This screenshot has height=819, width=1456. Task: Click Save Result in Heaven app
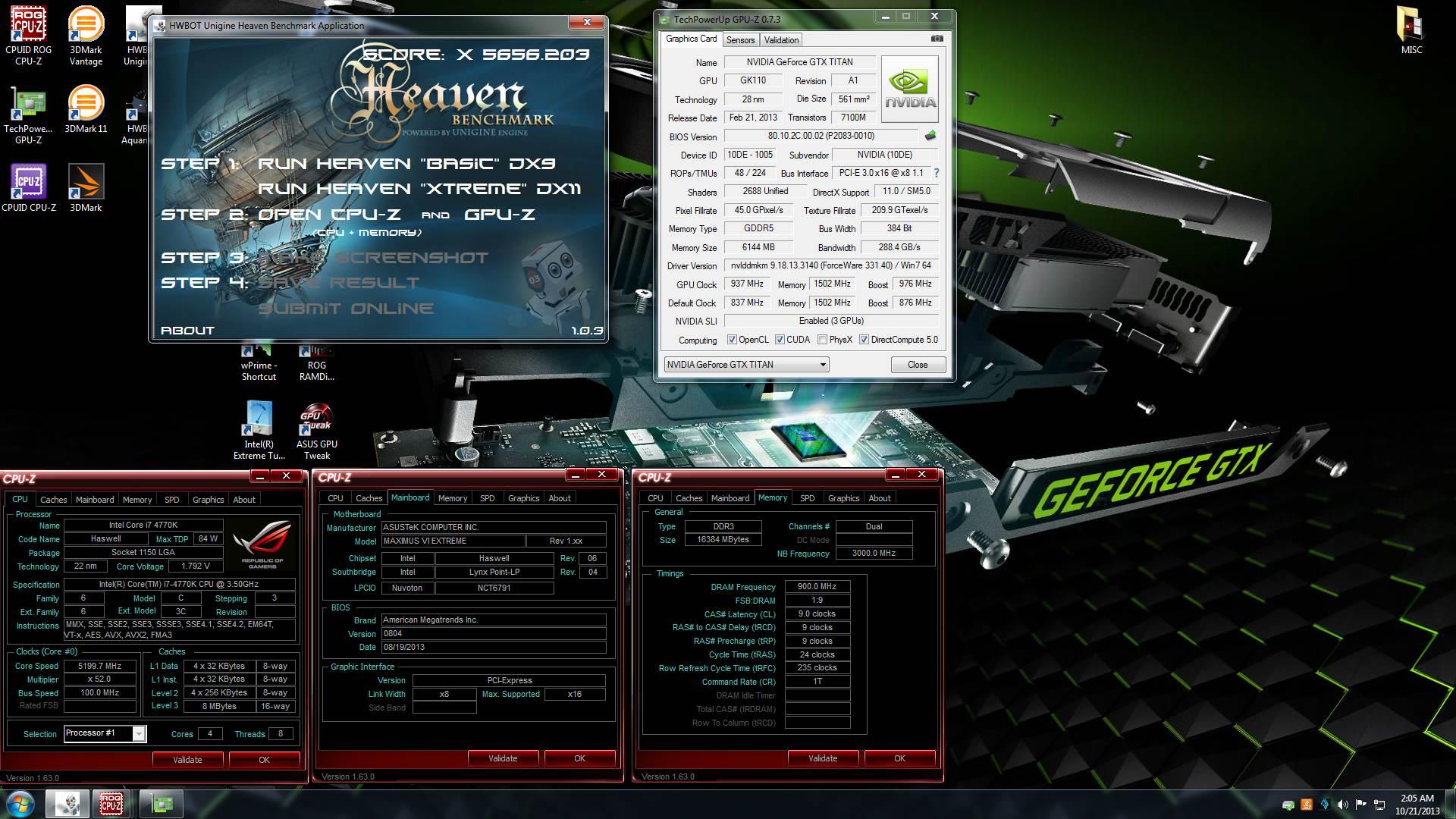338,283
